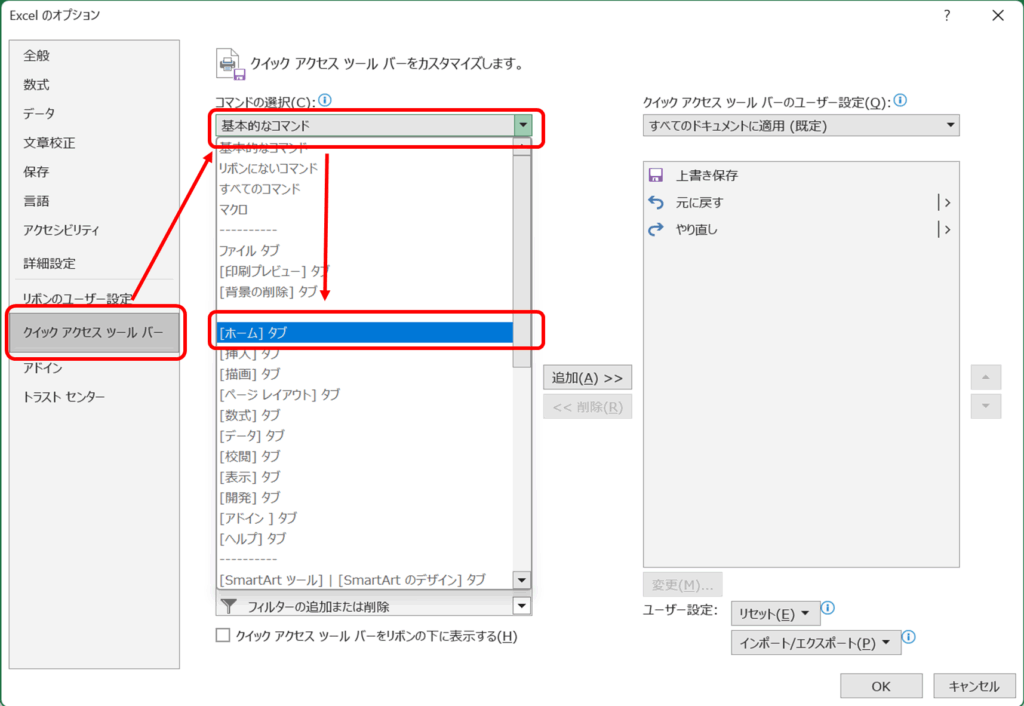1024x706 pixels.
Task: Click the OK button
Action: (x=880, y=686)
